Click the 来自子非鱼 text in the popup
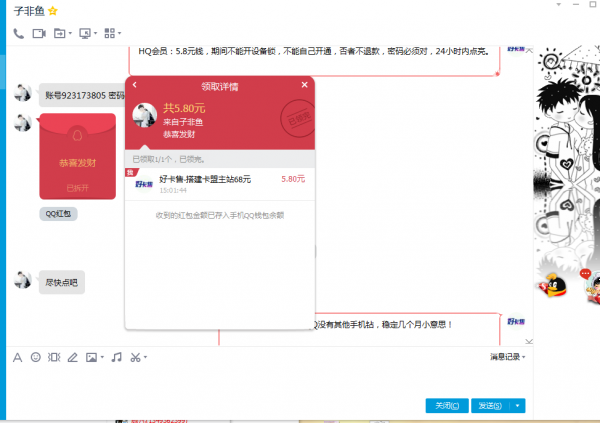The image size is (600, 423). [x=183, y=122]
